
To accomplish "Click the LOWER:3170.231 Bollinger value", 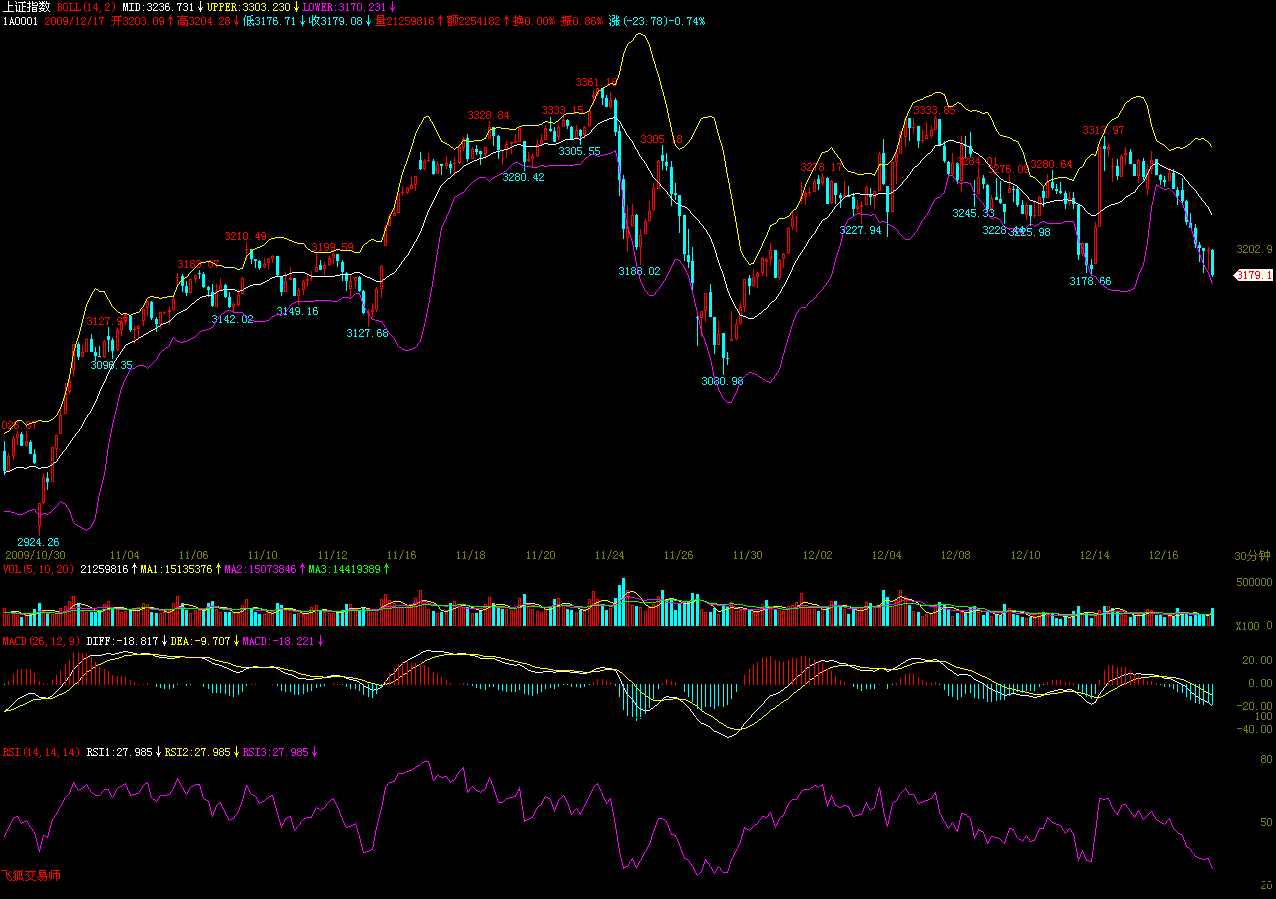I will (x=344, y=7).
